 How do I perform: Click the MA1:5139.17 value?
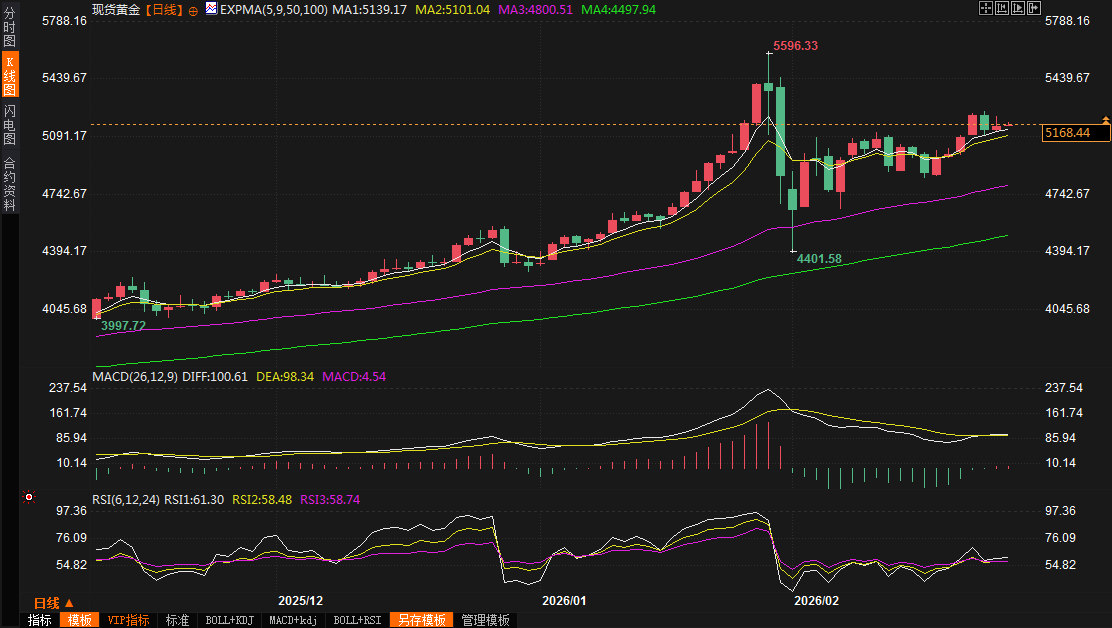(369, 10)
